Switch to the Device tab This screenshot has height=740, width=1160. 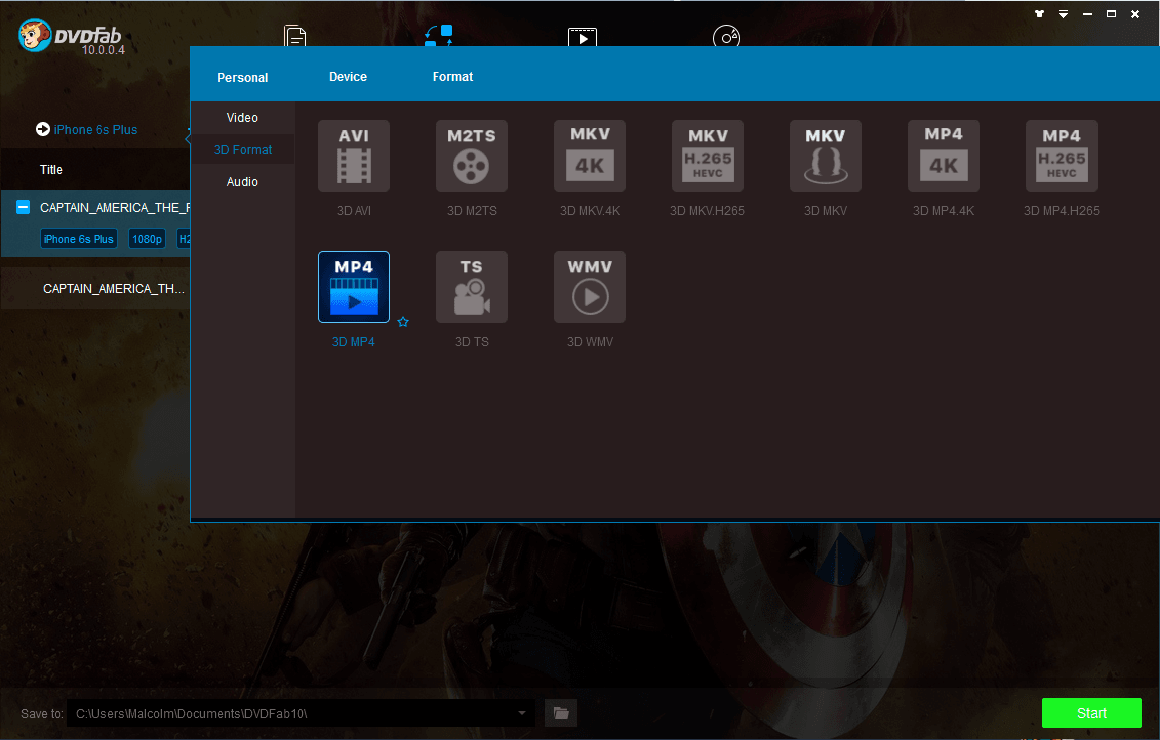coord(348,77)
